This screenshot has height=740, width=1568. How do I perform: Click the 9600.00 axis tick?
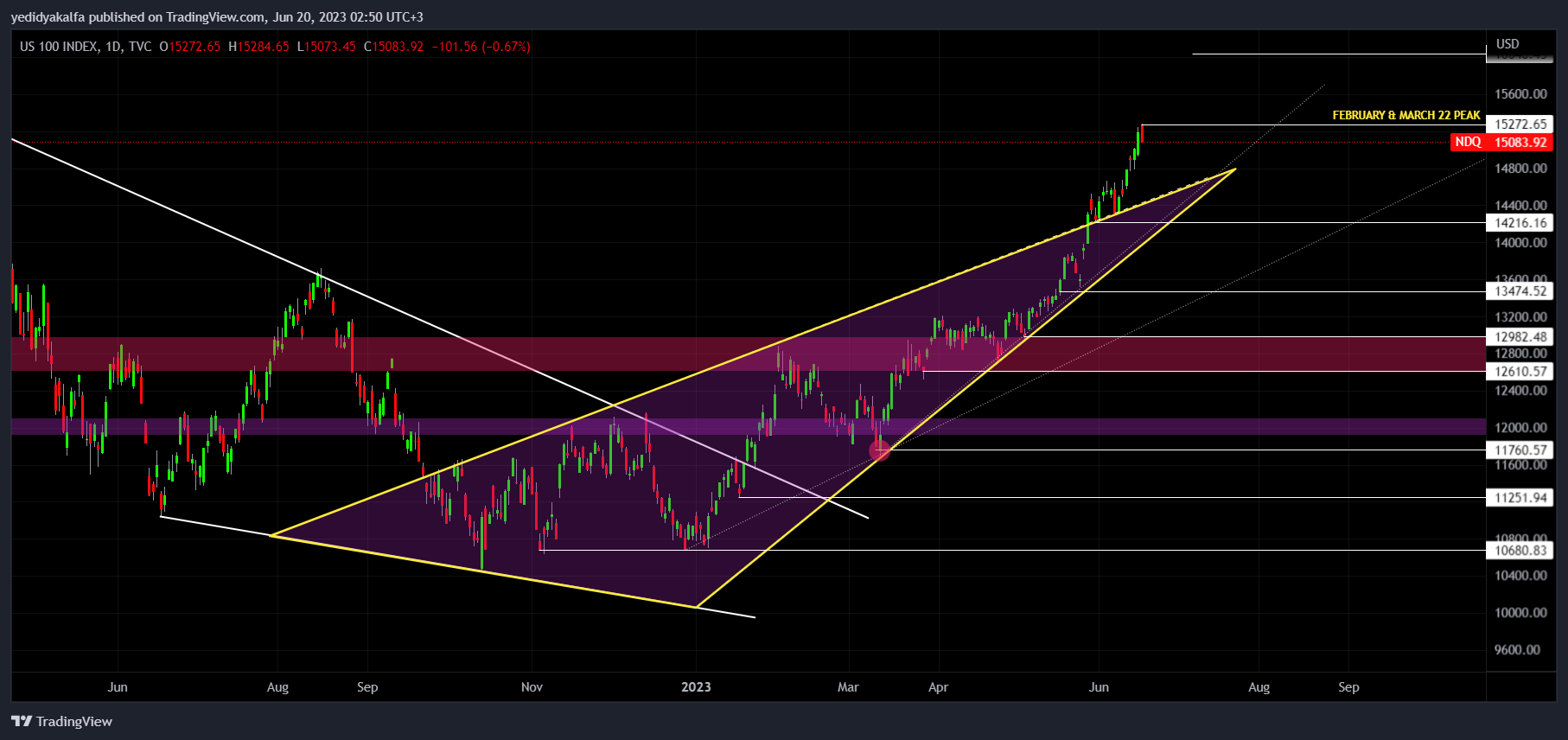[1517, 650]
